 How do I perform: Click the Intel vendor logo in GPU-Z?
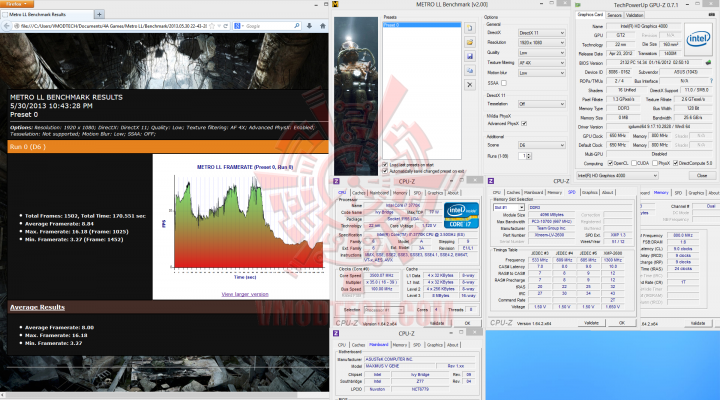coord(698,39)
